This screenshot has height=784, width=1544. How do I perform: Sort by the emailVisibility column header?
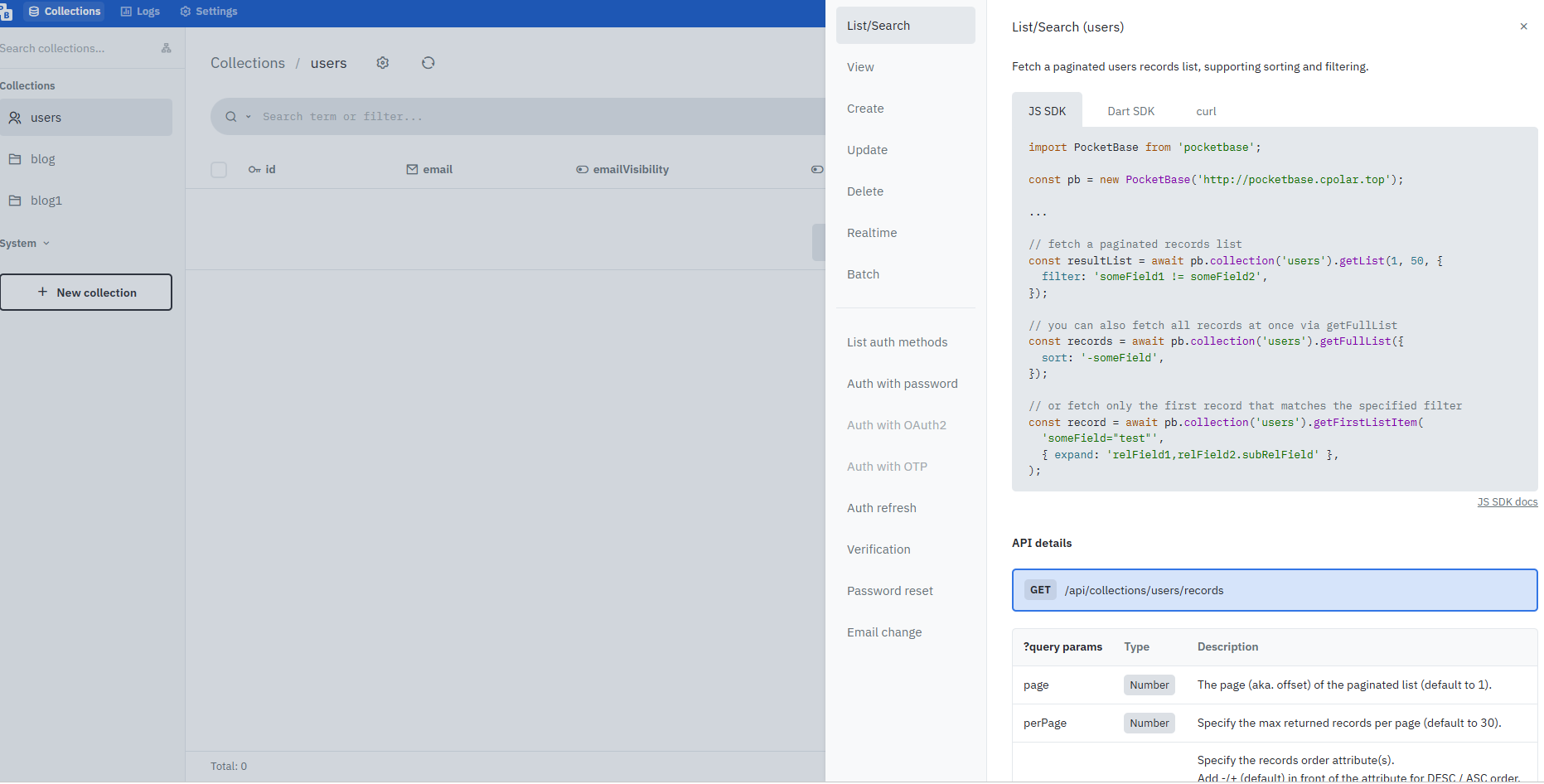pyautogui.click(x=622, y=169)
